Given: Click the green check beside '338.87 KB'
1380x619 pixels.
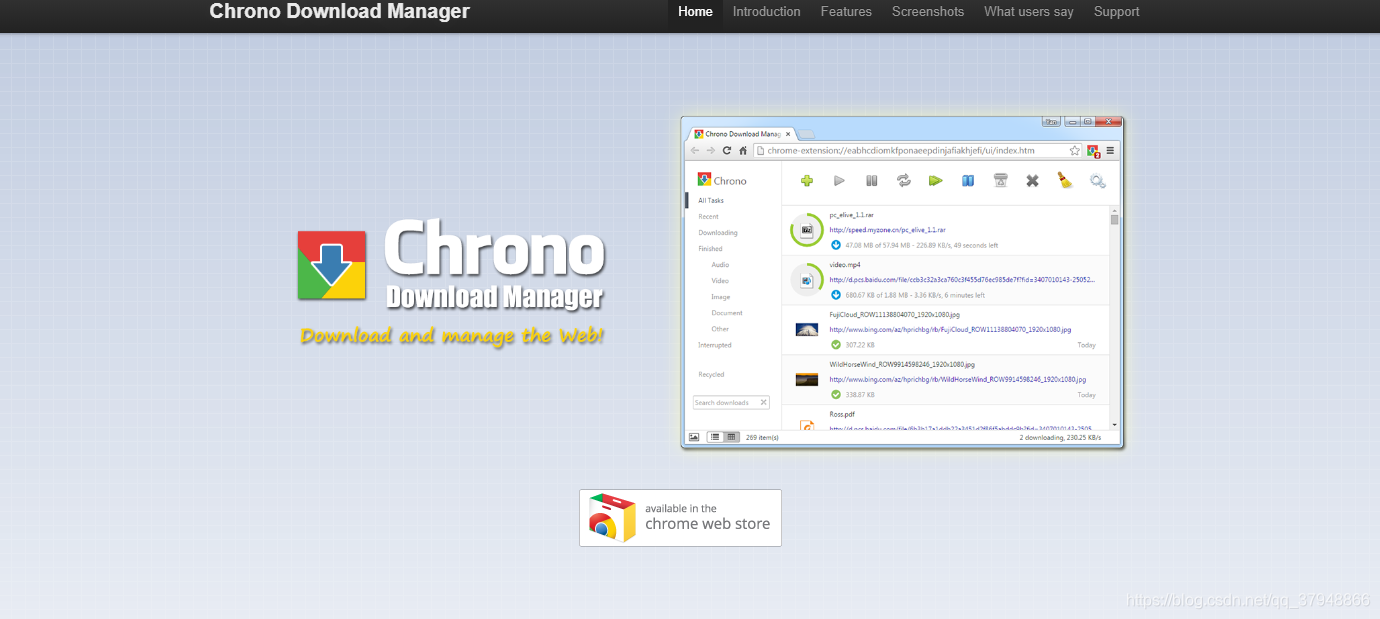Looking at the screenshot, I should (x=836, y=395).
